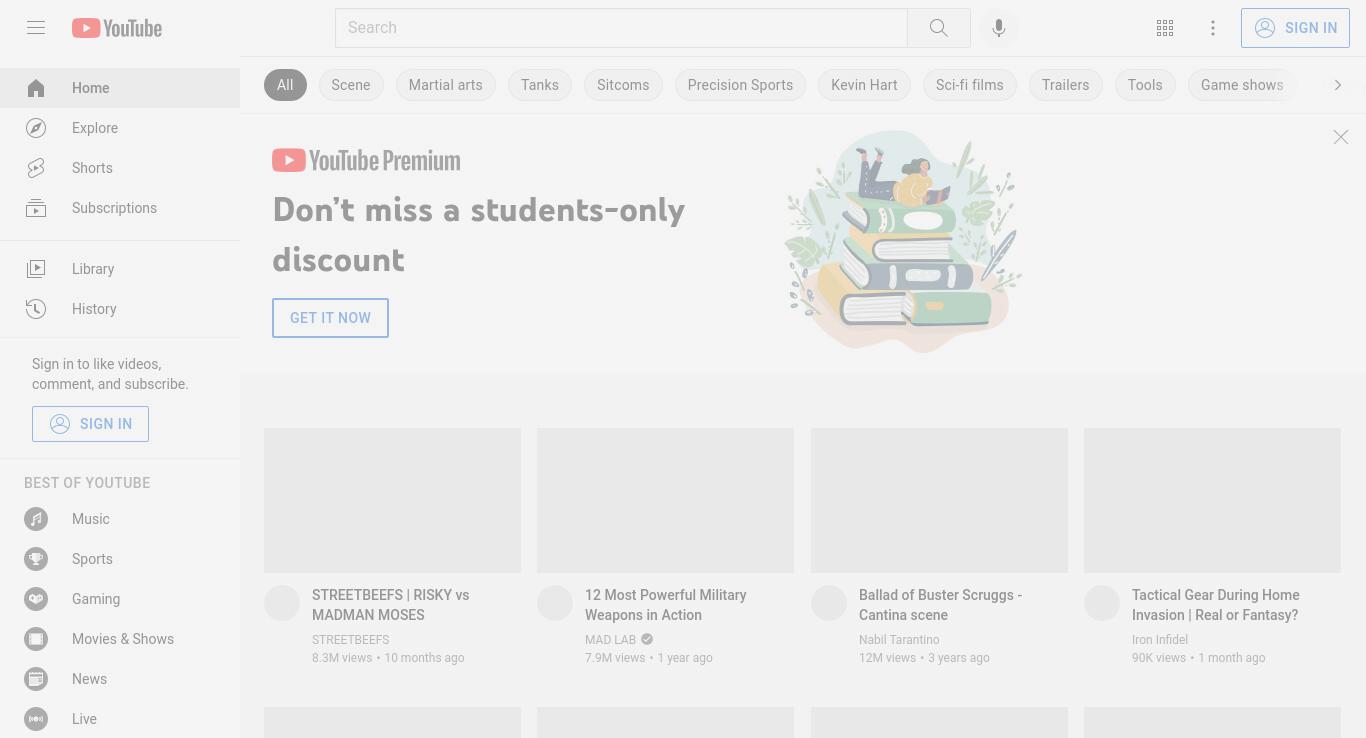
Task: Select the Sci-fi films chip
Action: coord(970,85)
